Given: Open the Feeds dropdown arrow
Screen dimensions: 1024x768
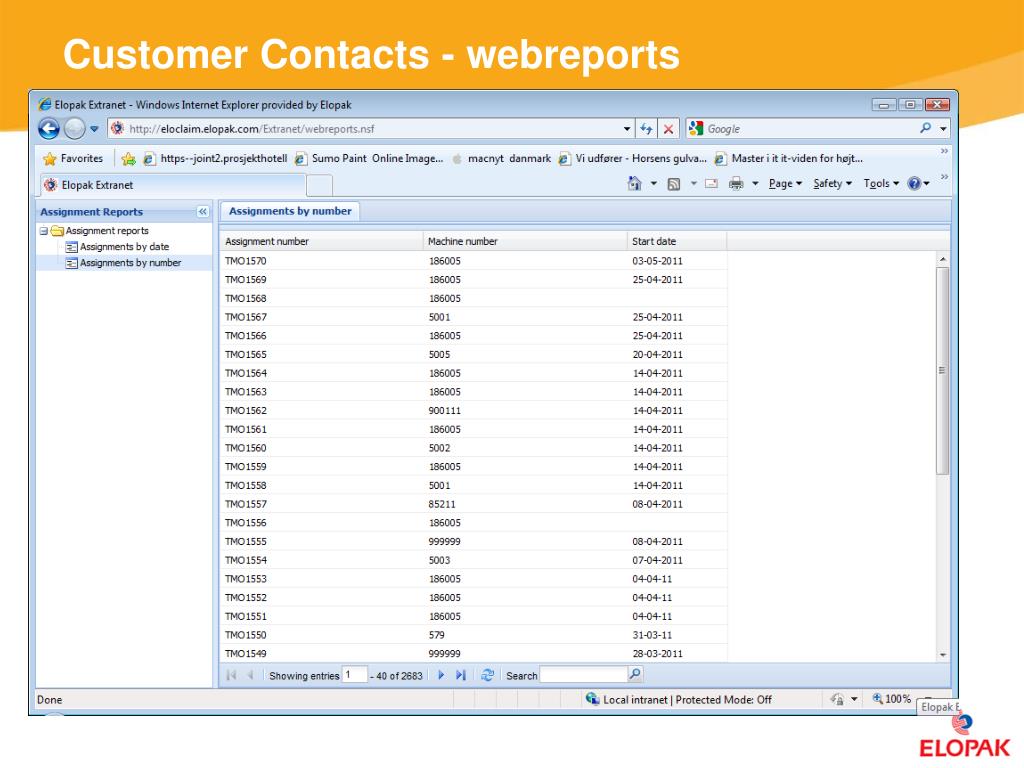Looking at the screenshot, I should point(694,184).
